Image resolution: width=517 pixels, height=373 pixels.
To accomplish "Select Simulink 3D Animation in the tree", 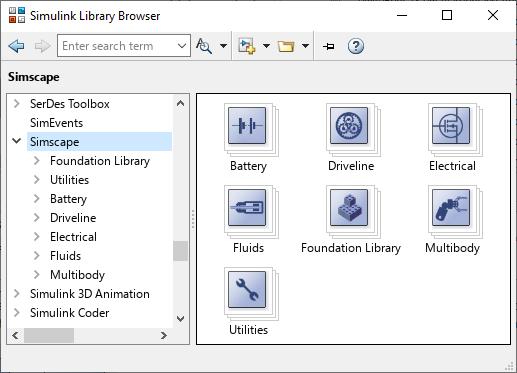I will tap(90, 294).
